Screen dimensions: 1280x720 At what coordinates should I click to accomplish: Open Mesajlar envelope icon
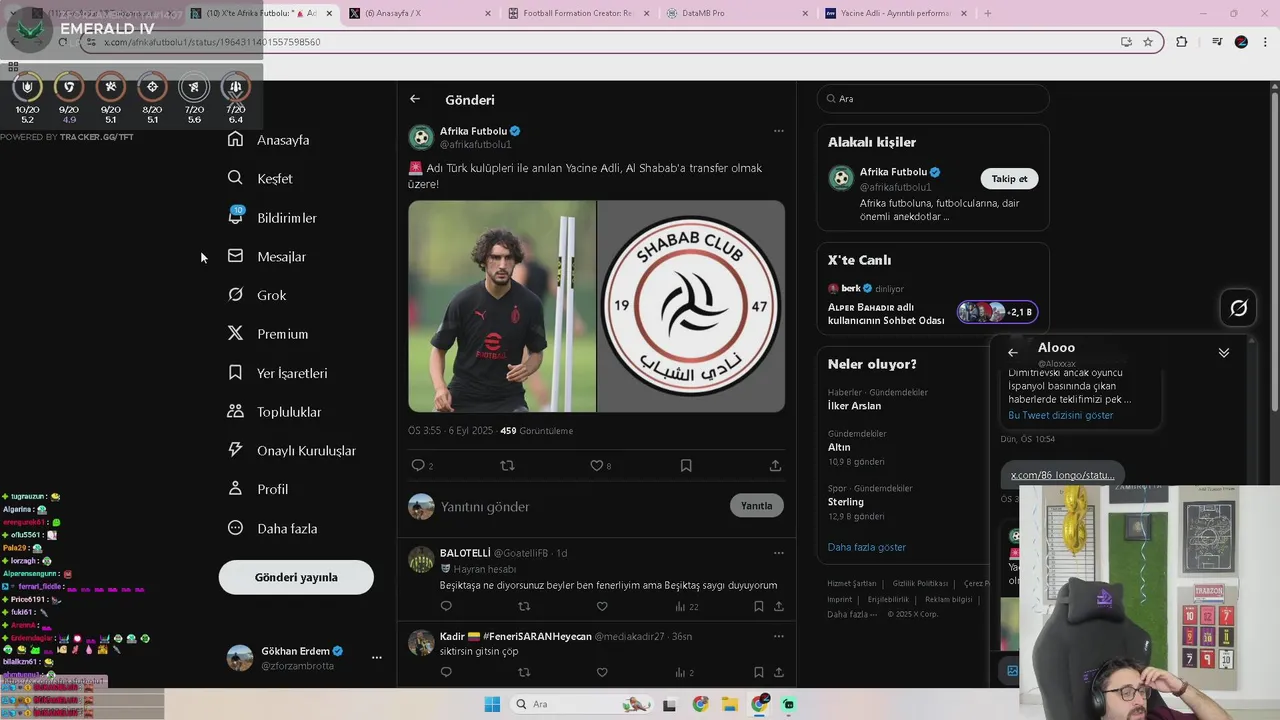point(235,256)
